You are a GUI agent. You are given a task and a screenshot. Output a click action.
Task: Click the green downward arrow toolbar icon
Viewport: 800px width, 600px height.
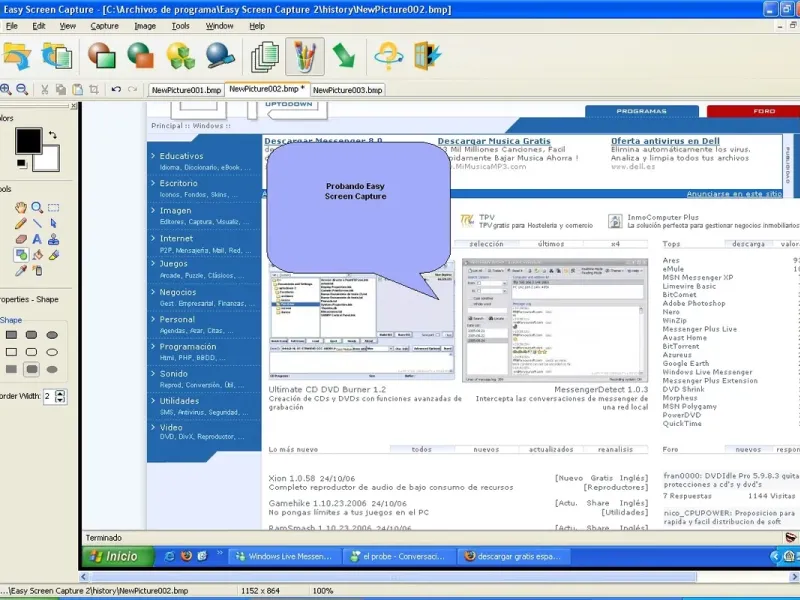tap(344, 55)
